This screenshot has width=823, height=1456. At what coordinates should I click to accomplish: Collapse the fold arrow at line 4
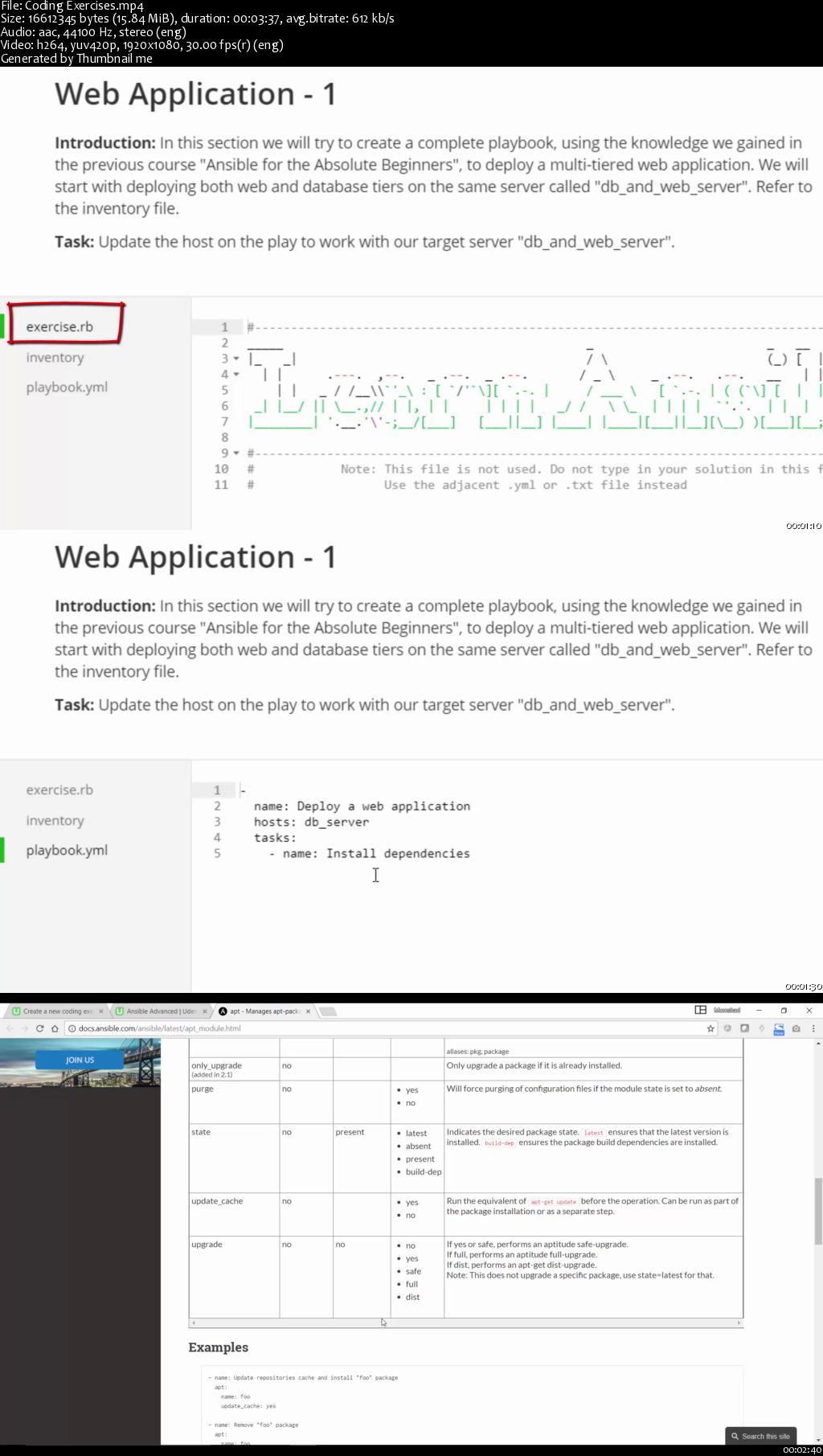(236, 374)
